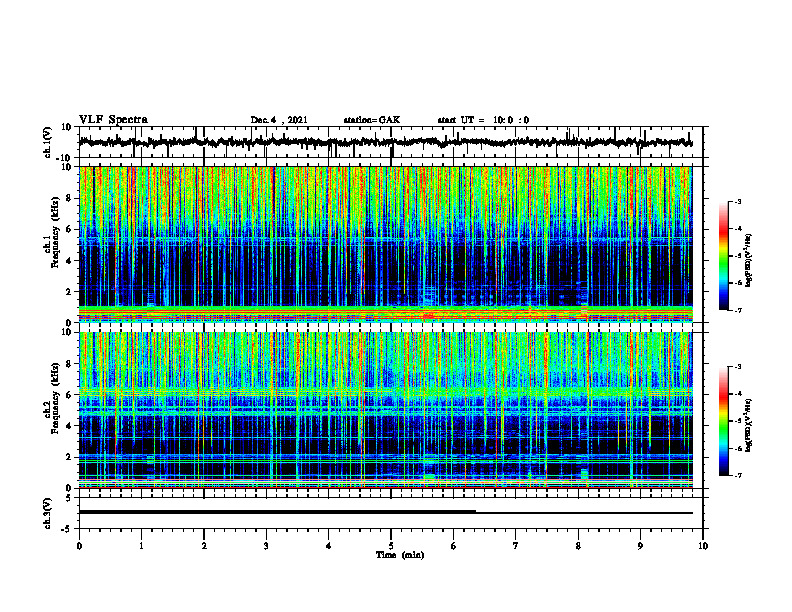Image resolution: width=792 pixels, height=612 pixels.
Task: Click the ch.1 spectrogram image
Action: pos(386,244)
